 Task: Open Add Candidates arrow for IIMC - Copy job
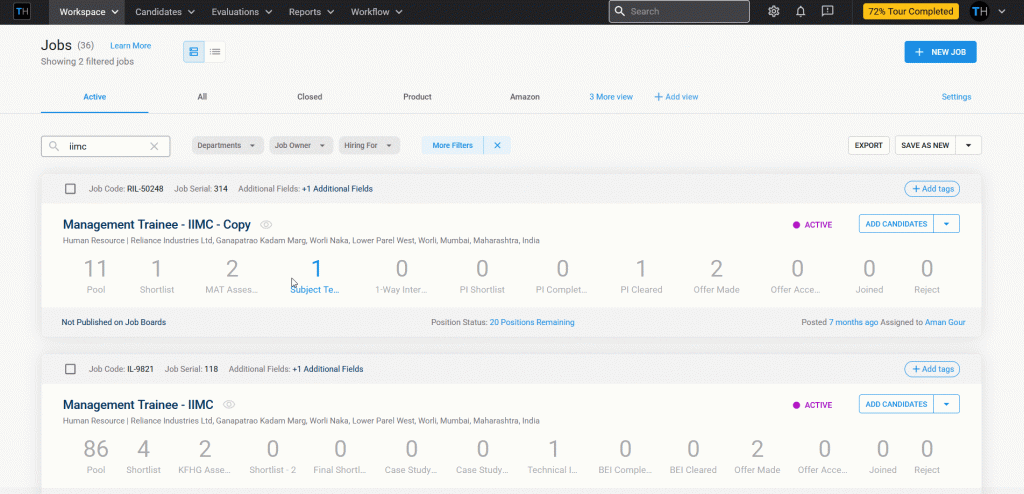coord(946,223)
